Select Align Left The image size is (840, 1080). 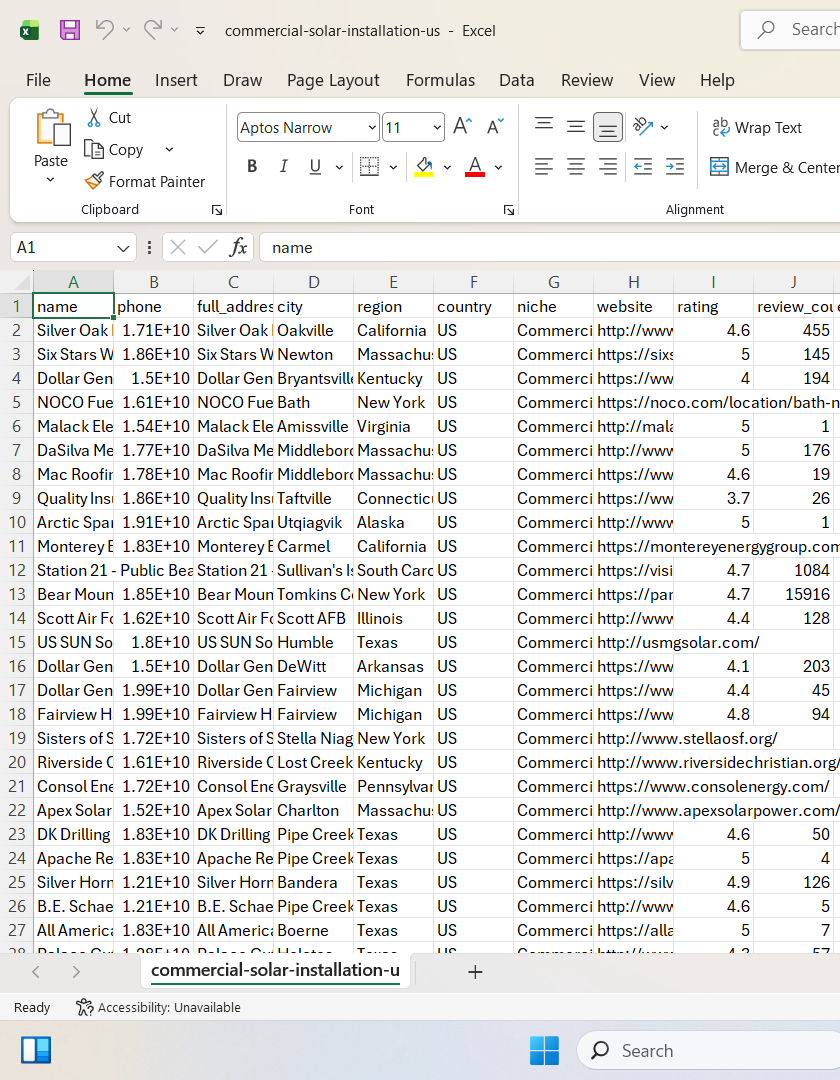(x=544, y=166)
